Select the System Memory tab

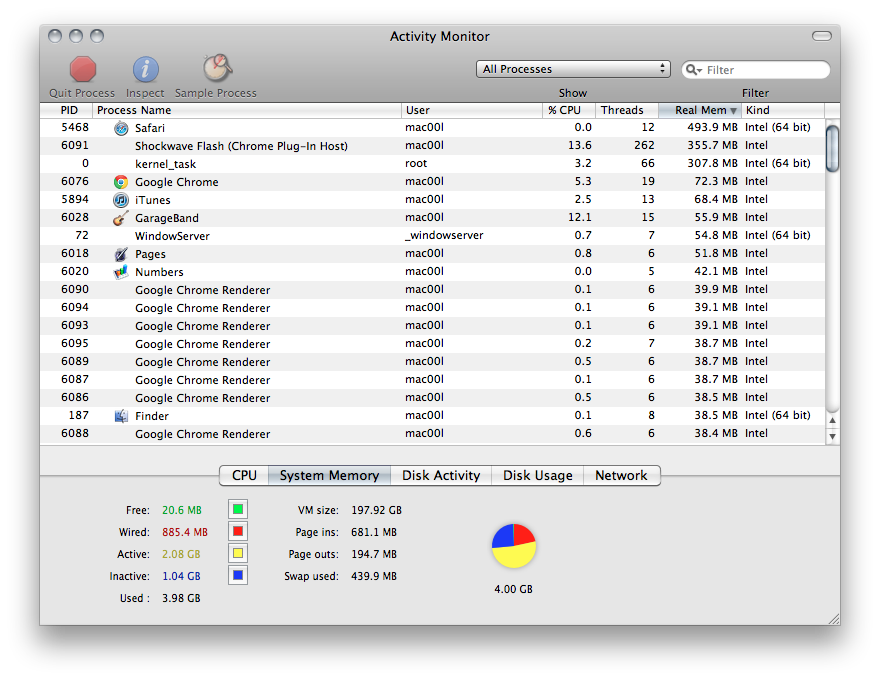329,475
